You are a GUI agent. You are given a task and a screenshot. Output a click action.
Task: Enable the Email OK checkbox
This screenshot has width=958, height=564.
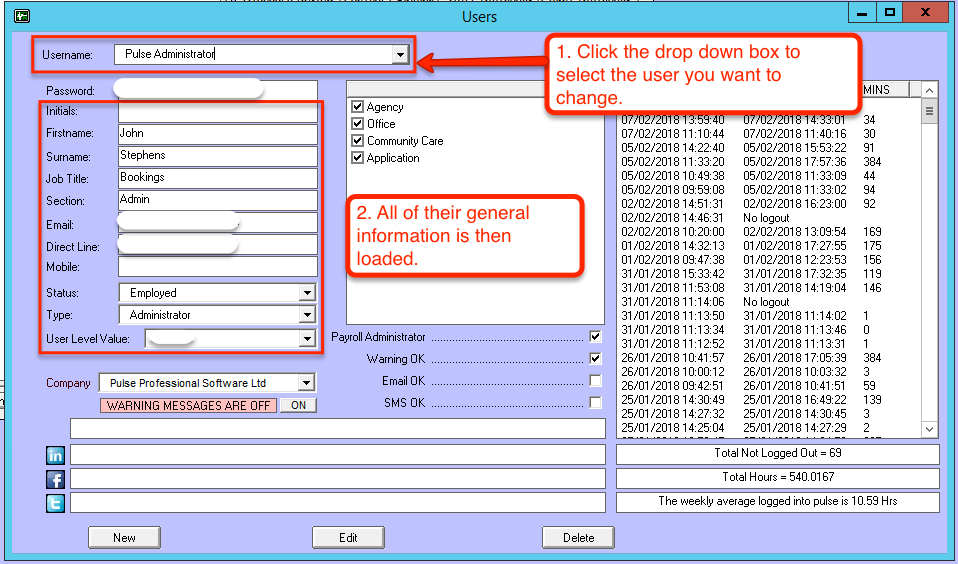click(596, 381)
